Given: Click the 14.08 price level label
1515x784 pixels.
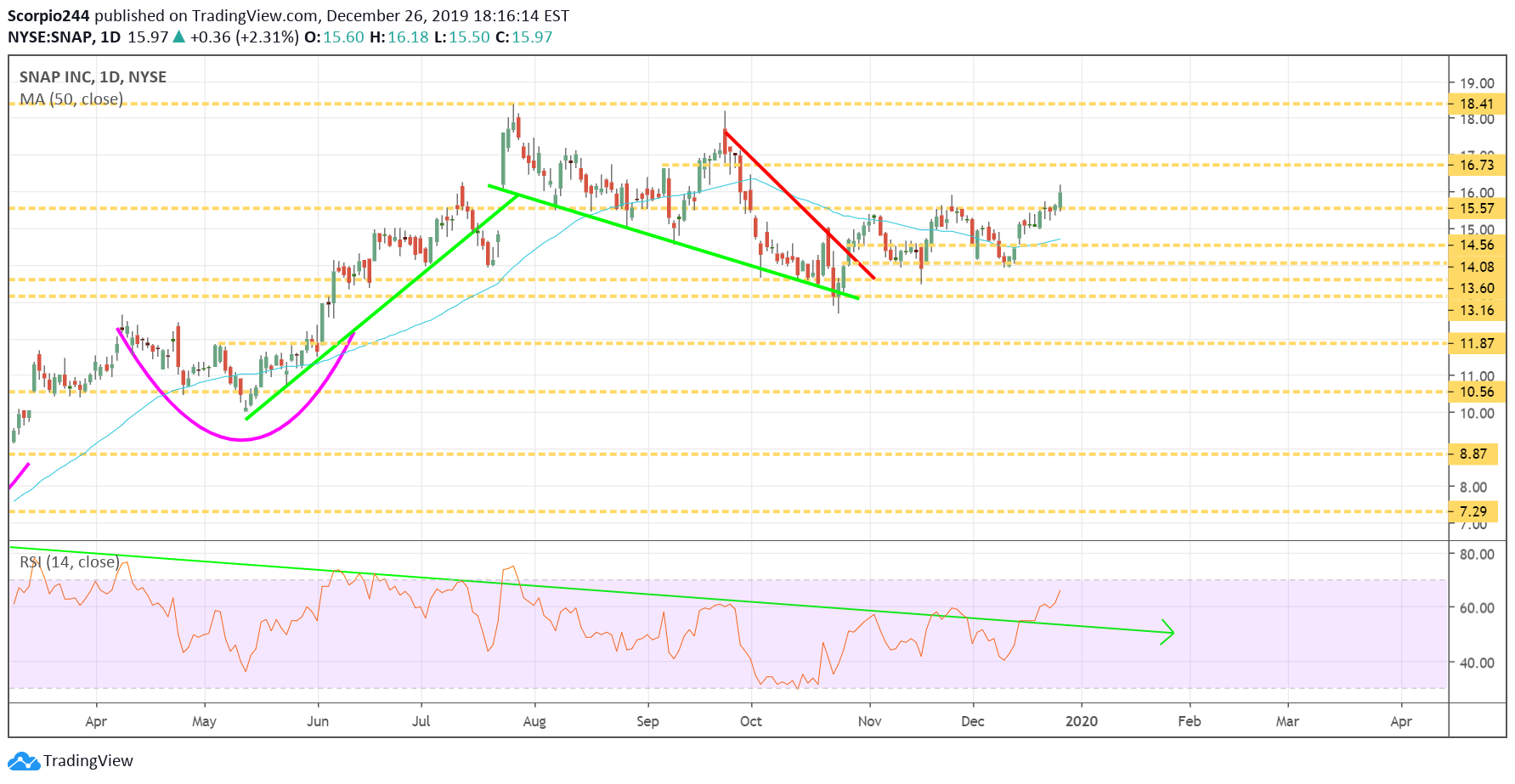Looking at the screenshot, I should point(1477,267).
